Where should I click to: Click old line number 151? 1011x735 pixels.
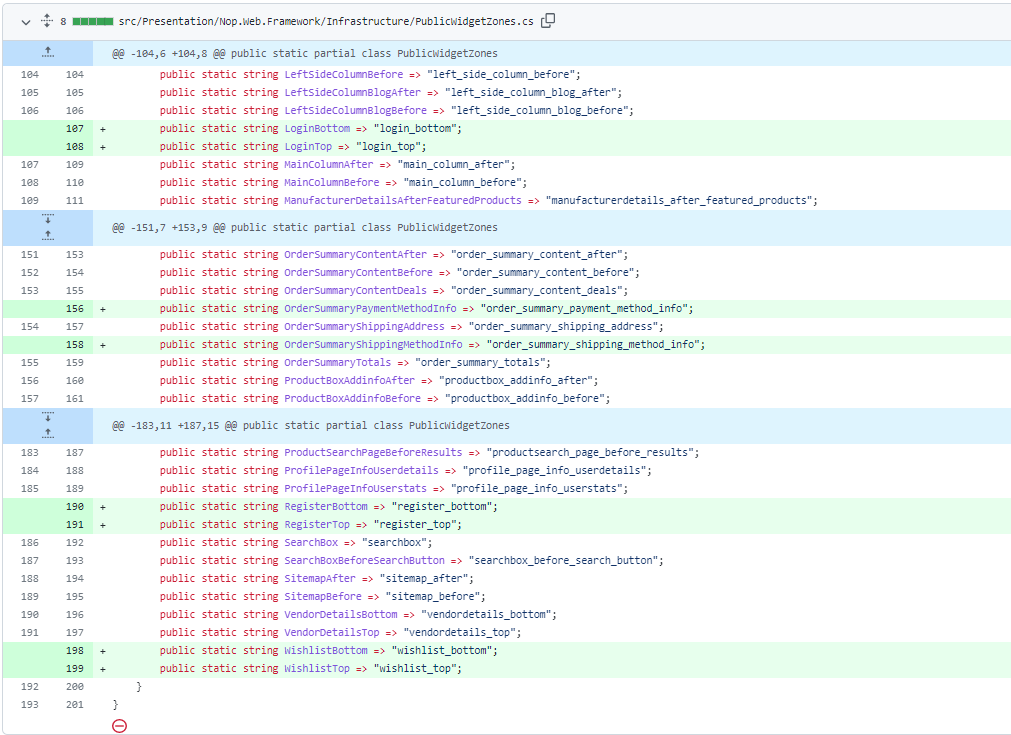30,255
